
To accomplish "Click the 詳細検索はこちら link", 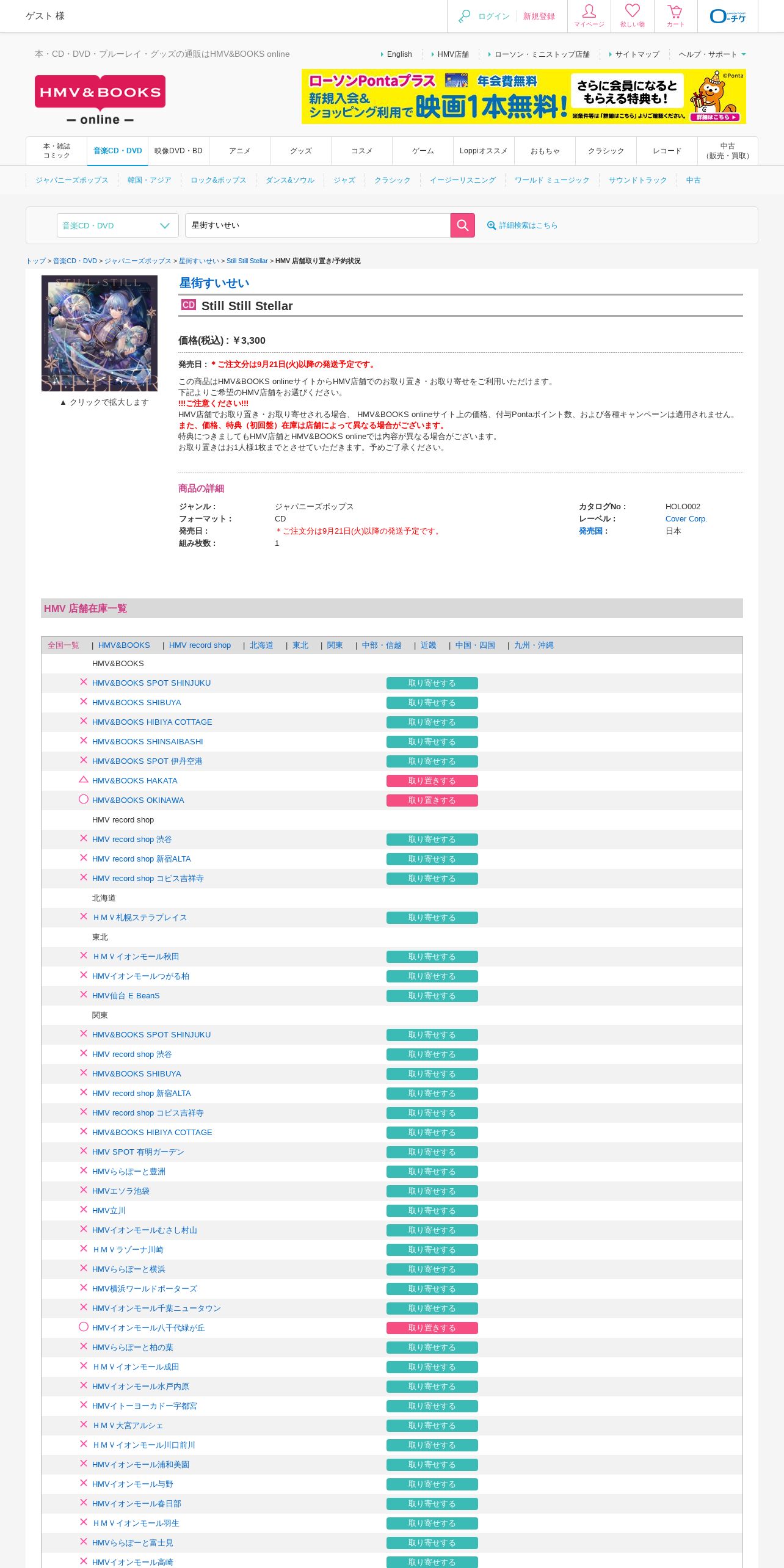I will tap(528, 225).
